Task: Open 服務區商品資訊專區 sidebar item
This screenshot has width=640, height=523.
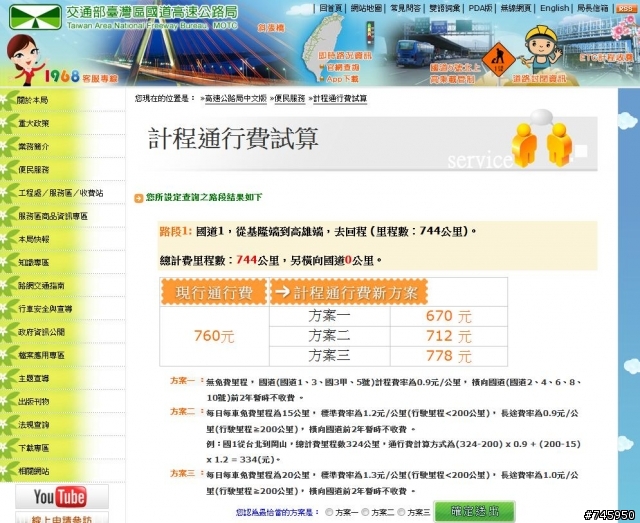Action: 53,216
